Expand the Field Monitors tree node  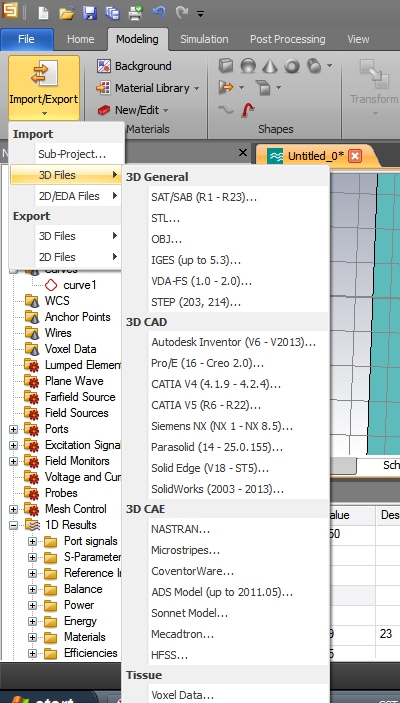[x=13, y=461]
